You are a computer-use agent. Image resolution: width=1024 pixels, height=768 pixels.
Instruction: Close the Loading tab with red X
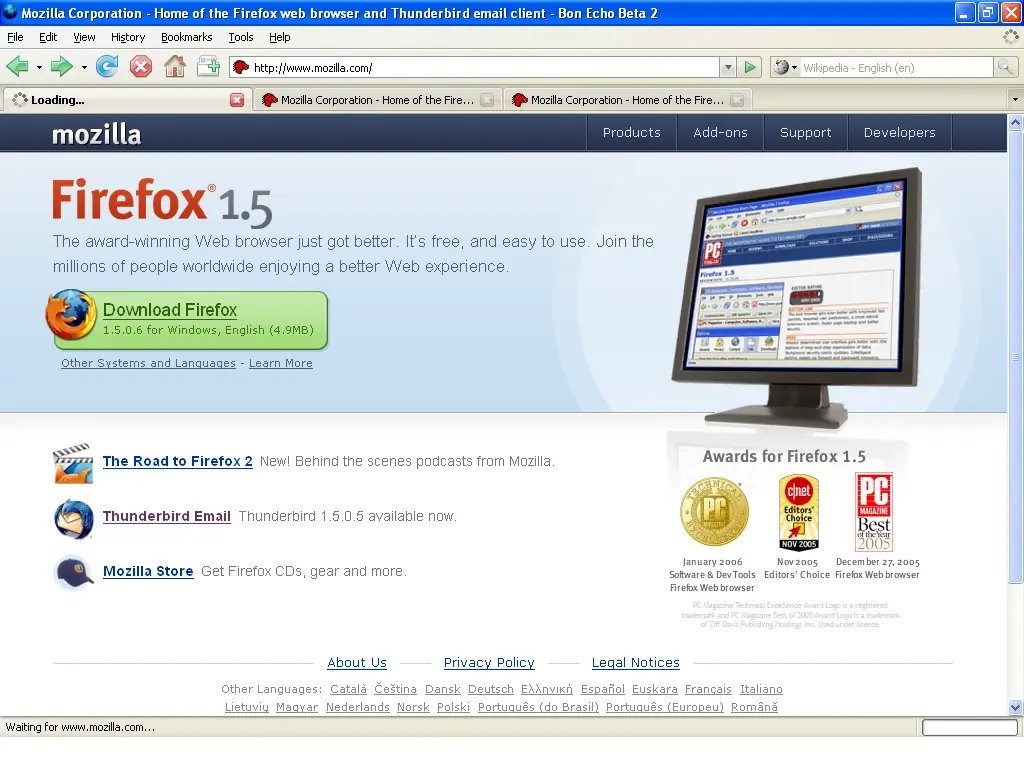pos(237,100)
